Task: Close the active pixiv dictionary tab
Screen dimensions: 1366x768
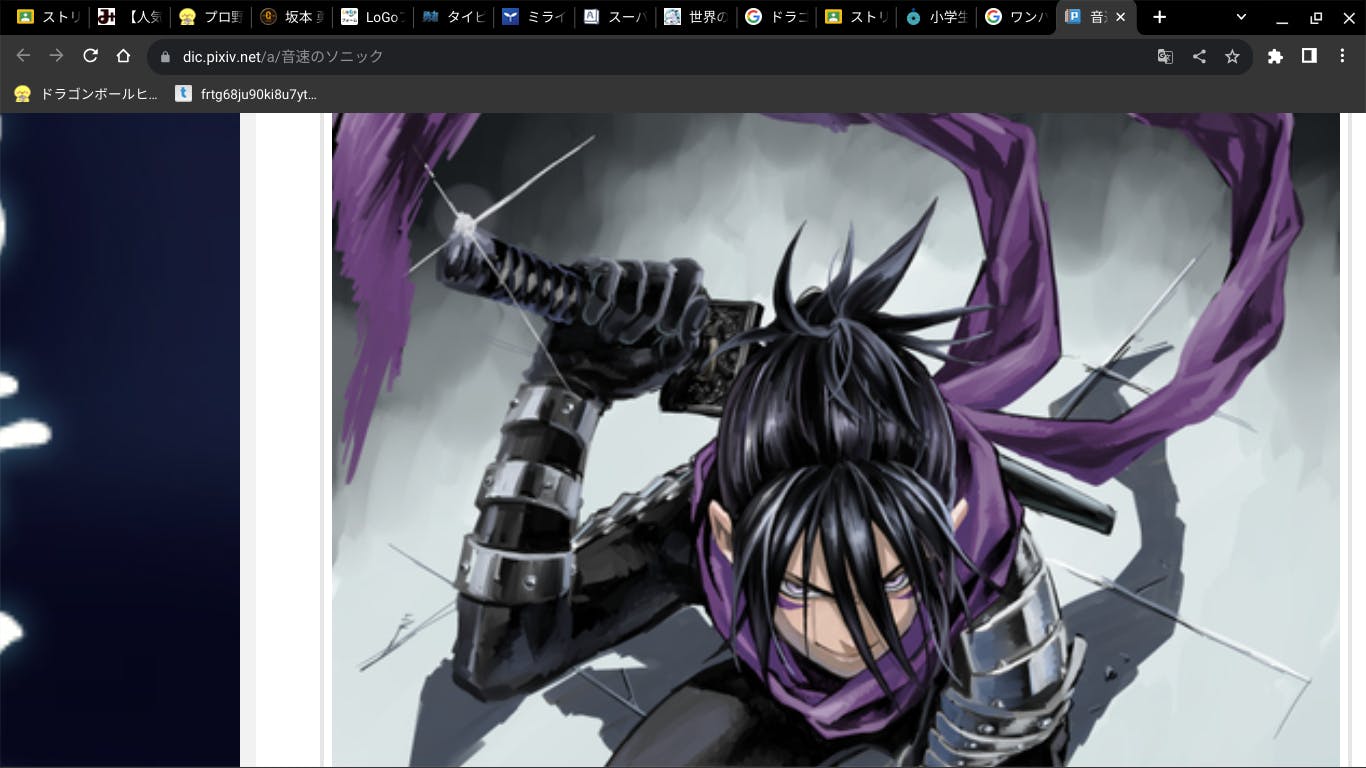Action: click(x=1120, y=17)
